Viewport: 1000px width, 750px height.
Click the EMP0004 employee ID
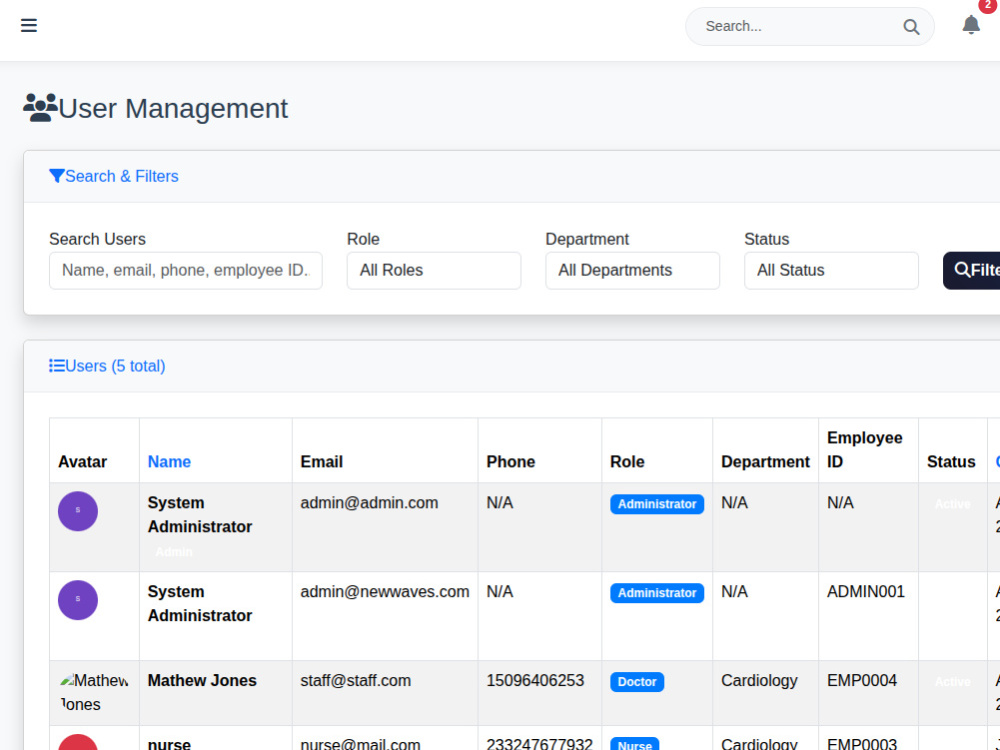coord(862,680)
